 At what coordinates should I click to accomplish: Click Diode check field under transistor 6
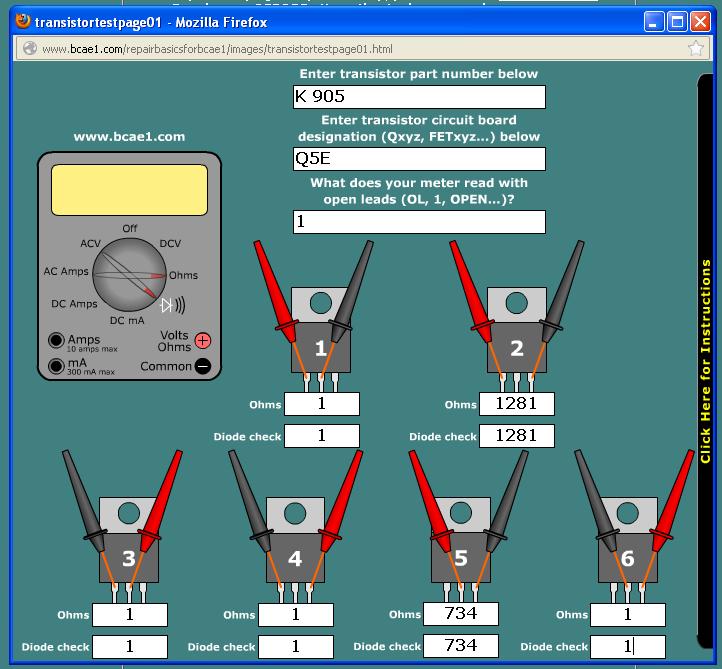tap(628, 646)
